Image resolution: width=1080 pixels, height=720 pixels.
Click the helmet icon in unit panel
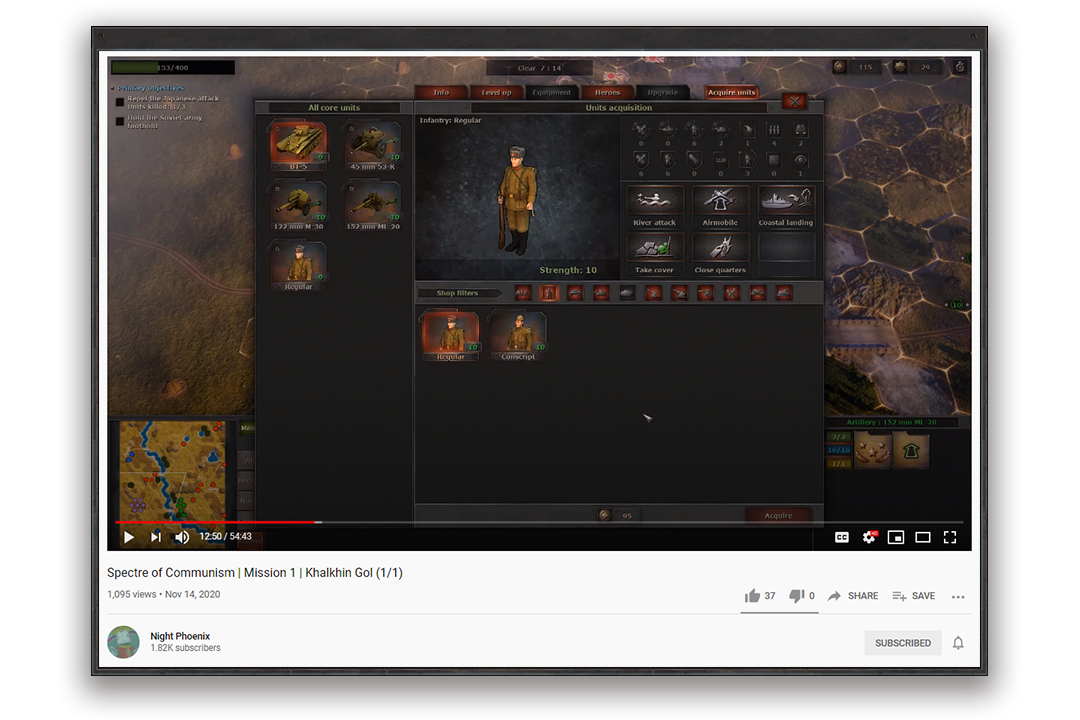(x=911, y=451)
